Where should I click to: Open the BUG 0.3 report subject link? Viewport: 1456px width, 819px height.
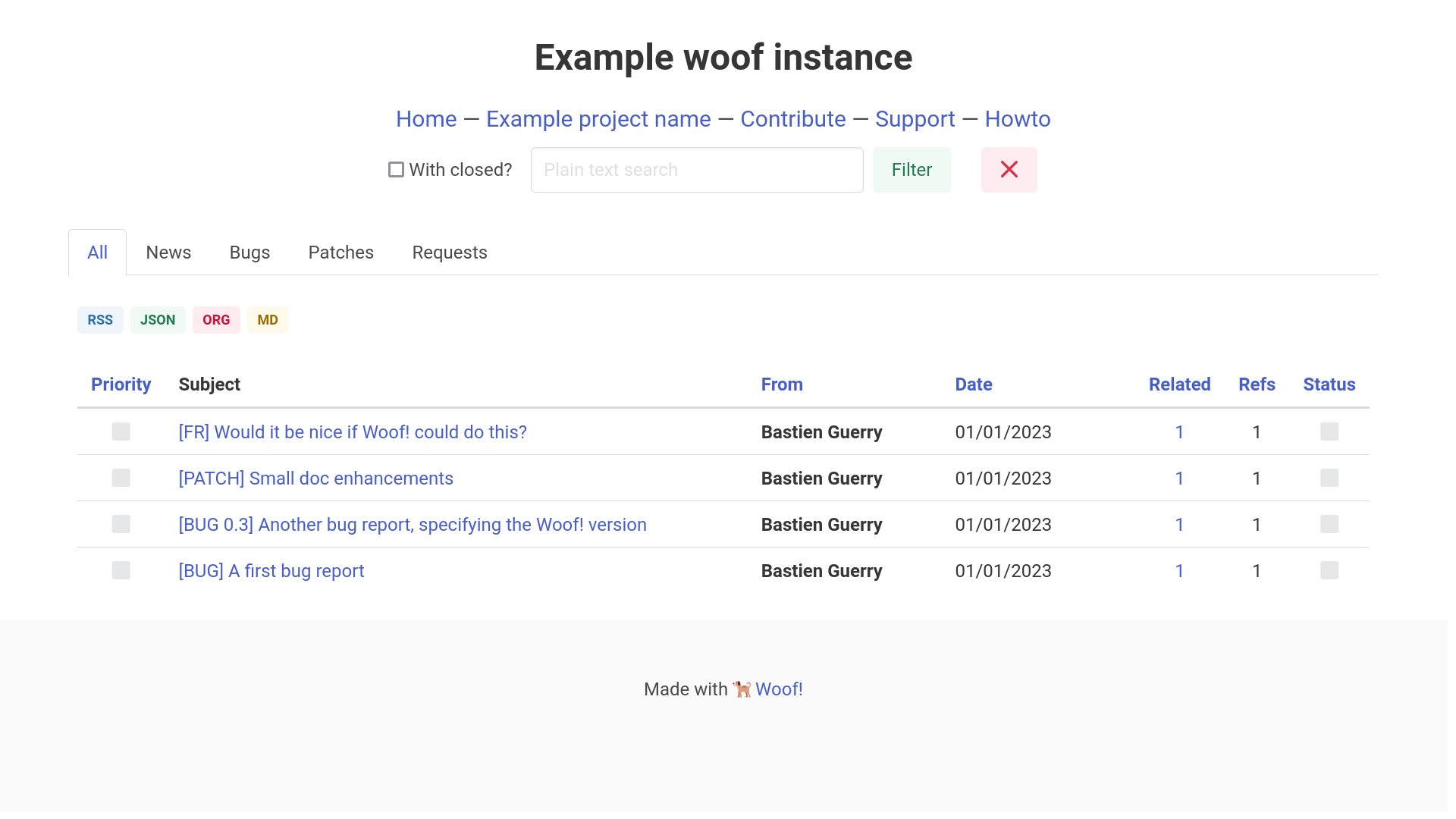[413, 525]
